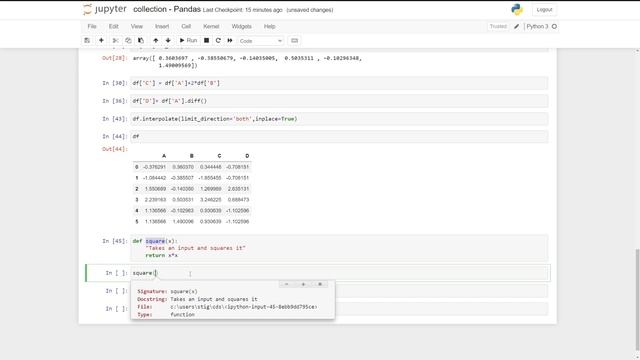Open tooltip in pager button
The height and width of the screenshot is (360, 640).
(x=287, y=284)
